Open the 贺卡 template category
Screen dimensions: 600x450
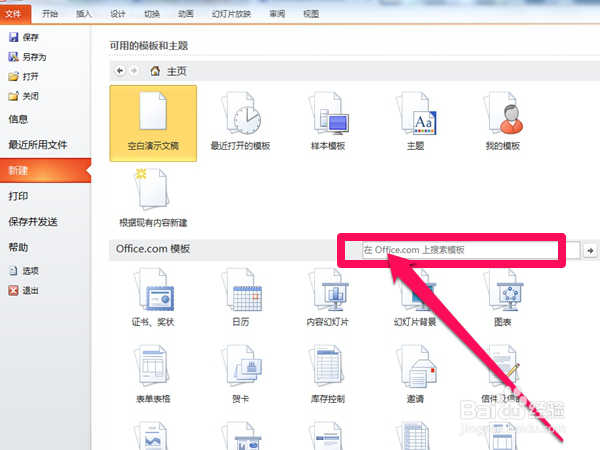[x=240, y=374]
